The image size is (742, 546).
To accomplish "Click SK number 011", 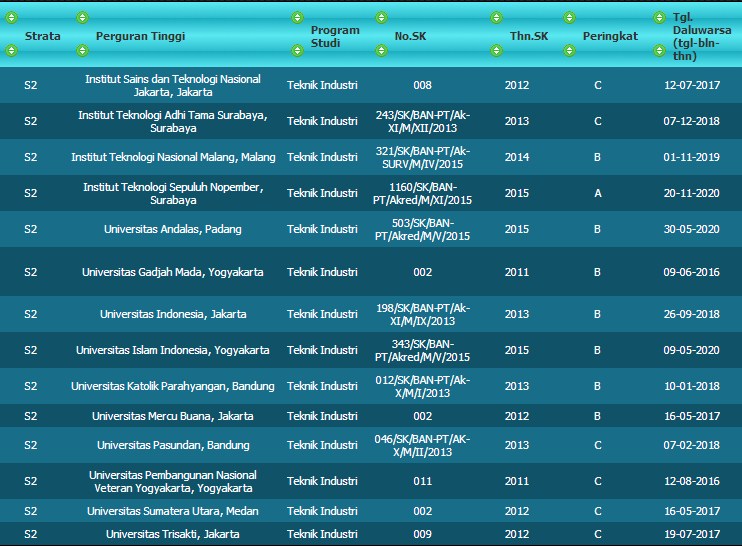I will tap(423, 481).
